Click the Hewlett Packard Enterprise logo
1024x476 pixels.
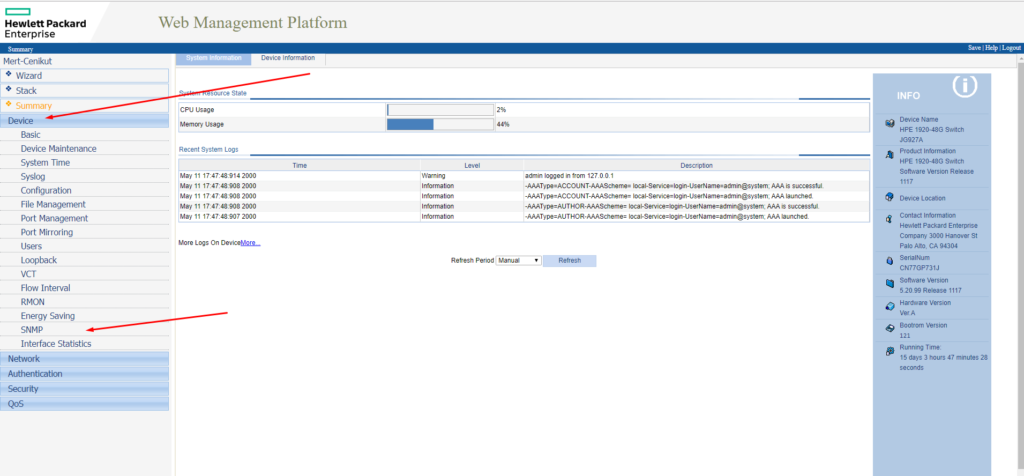click(45, 24)
